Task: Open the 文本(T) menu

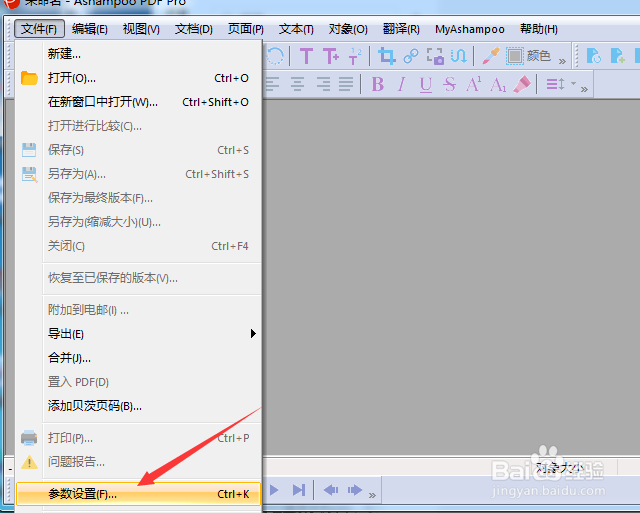Action: [296, 29]
